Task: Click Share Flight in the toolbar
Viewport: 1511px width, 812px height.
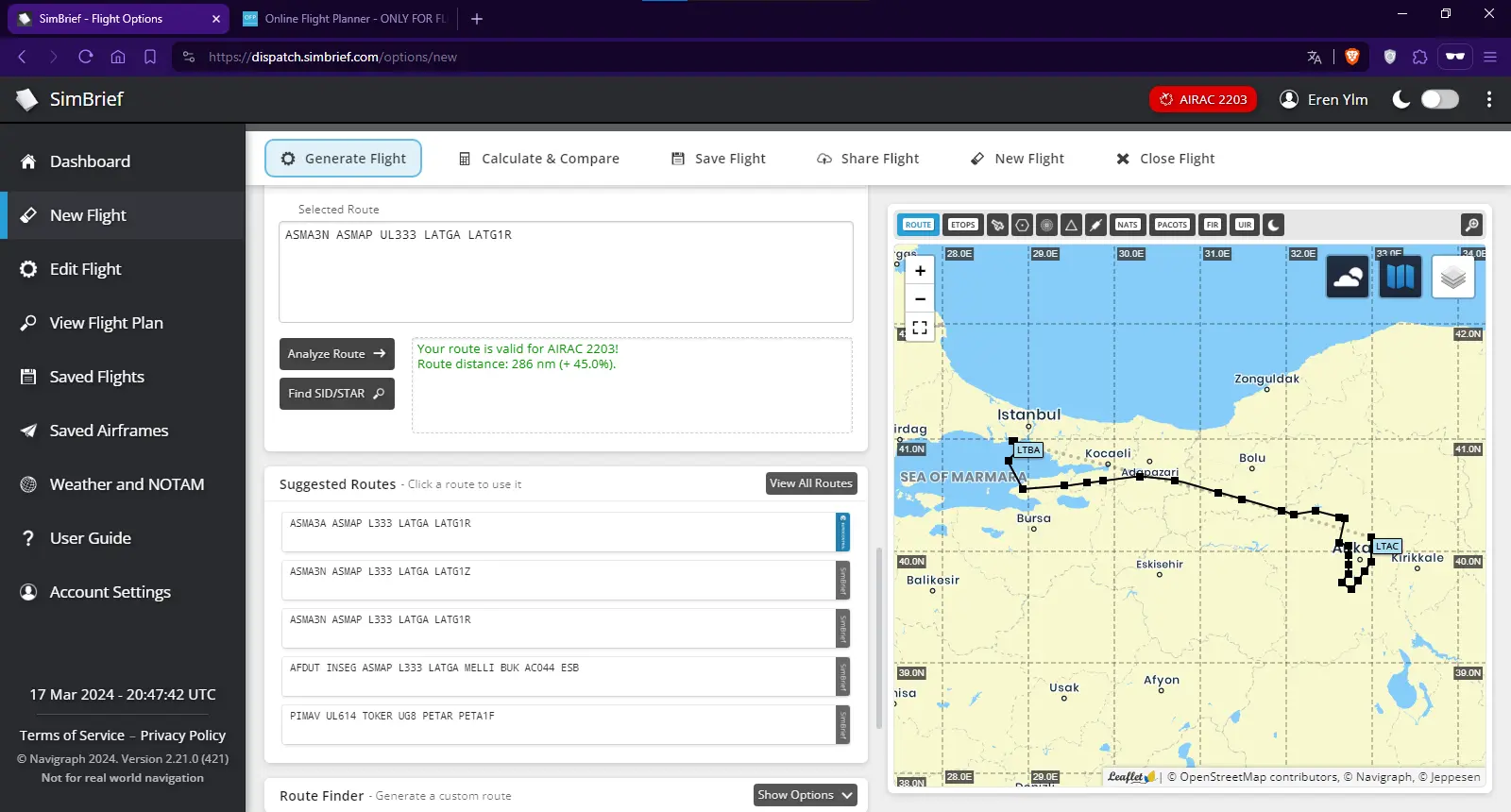Action: tap(868, 159)
